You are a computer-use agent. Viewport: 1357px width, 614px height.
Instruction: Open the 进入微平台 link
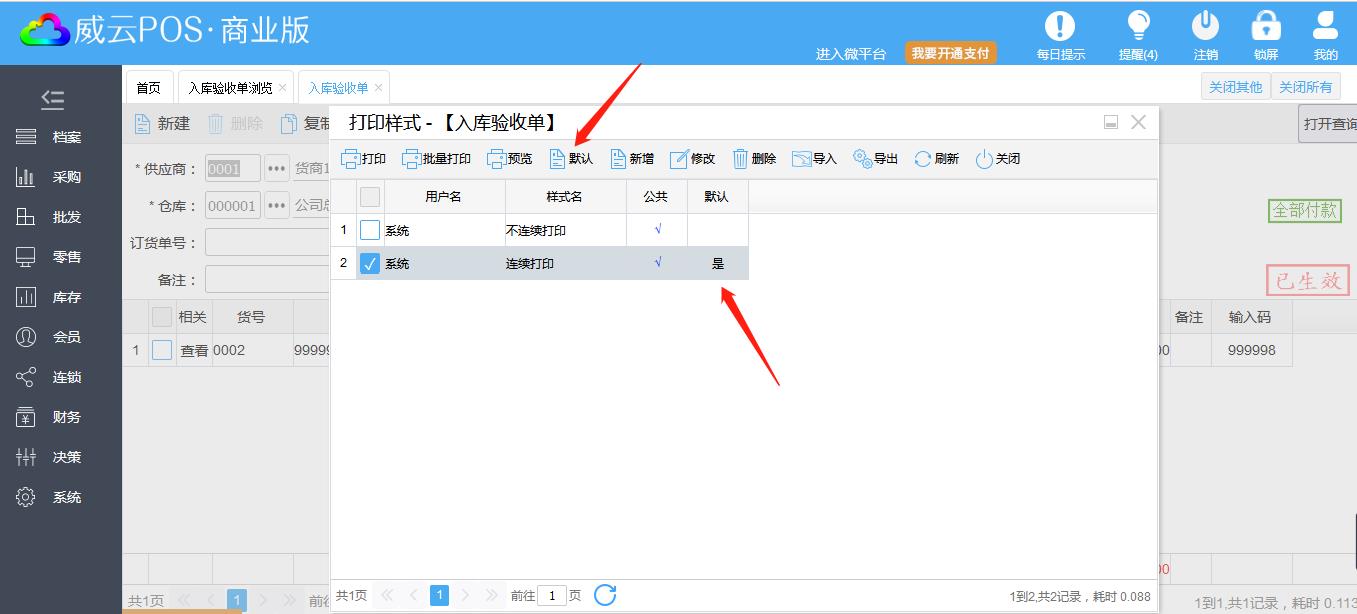click(x=851, y=54)
